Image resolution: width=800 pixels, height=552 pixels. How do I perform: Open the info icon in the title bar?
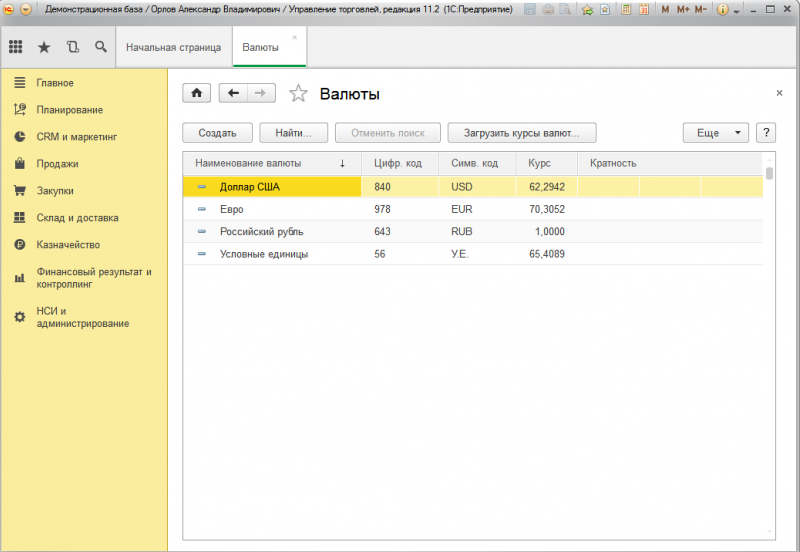tap(722, 9)
